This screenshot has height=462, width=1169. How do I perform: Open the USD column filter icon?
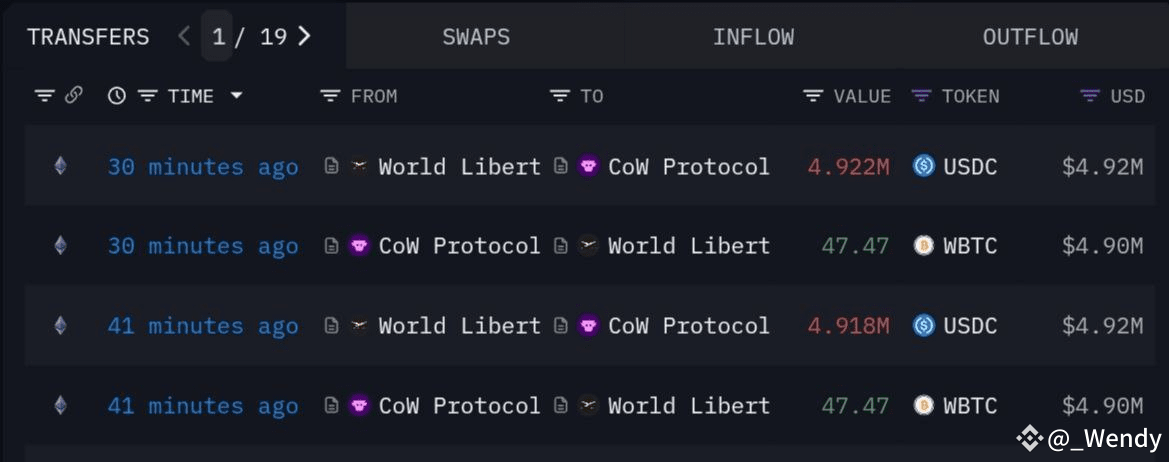pos(1090,96)
